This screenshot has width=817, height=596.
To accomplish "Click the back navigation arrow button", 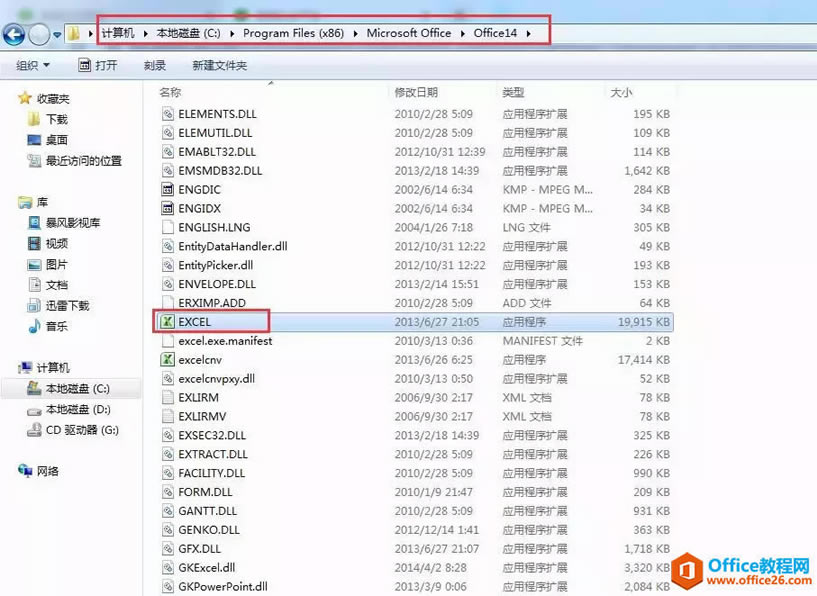I will point(14,34).
